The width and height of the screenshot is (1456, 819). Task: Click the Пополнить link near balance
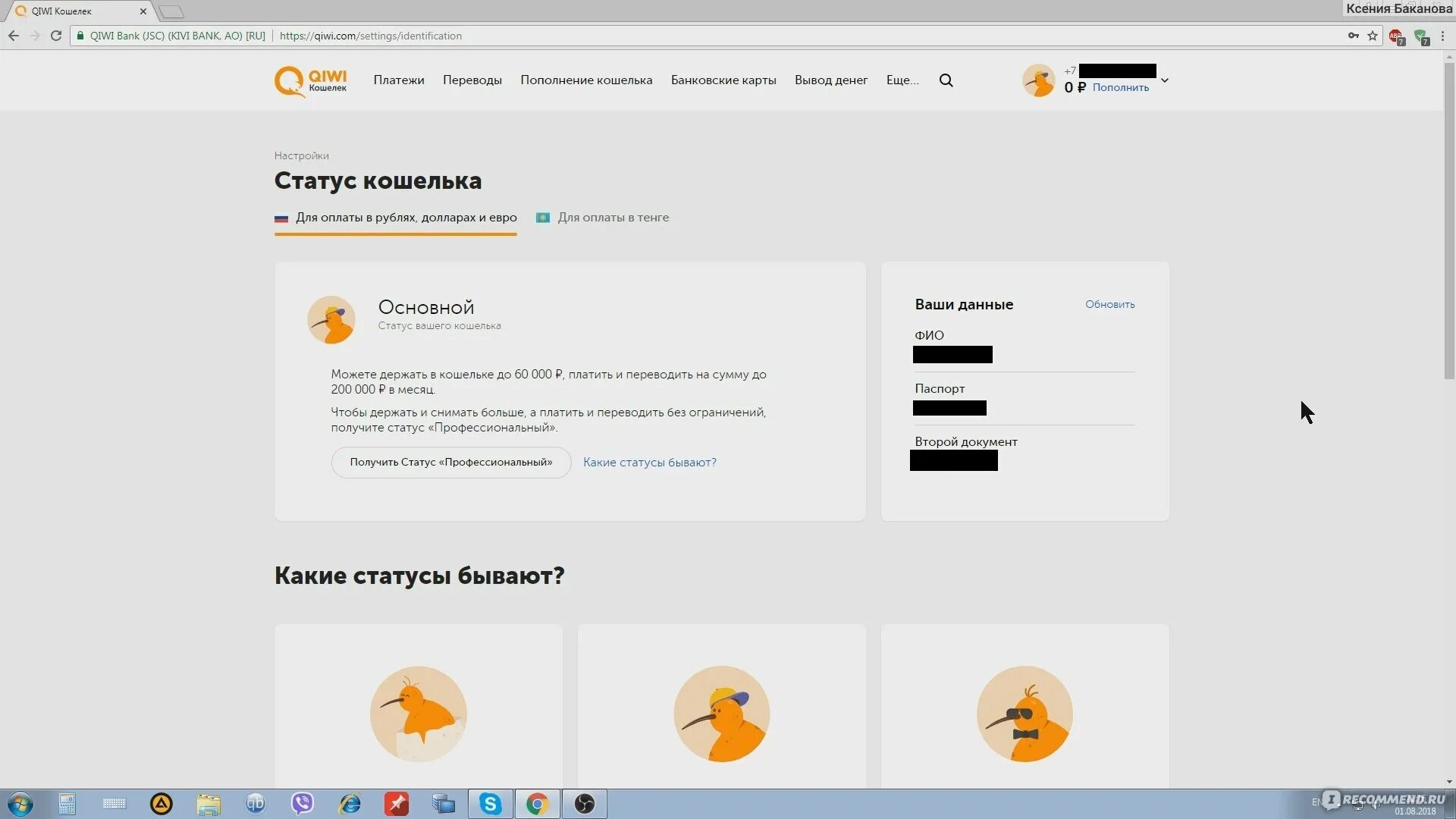(1120, 88)
